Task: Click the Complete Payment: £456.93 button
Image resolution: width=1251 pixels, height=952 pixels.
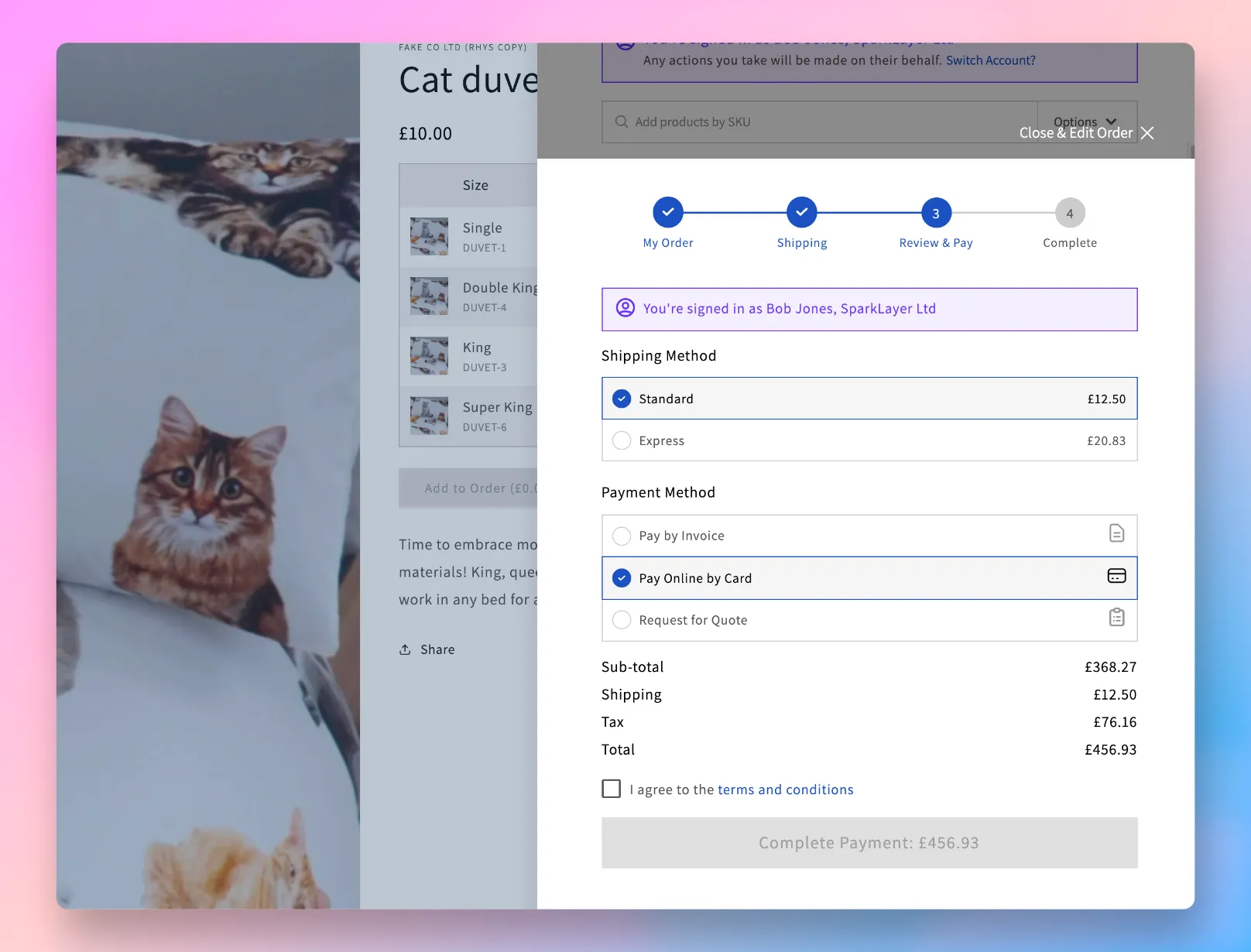Action: [x=869, y=843]
